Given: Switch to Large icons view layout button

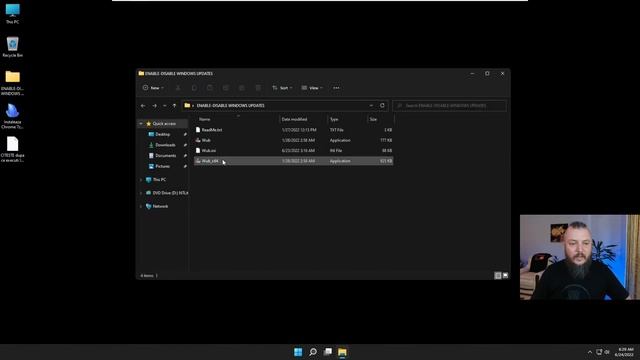Looking at the screenshot, I should coord(505,276).
